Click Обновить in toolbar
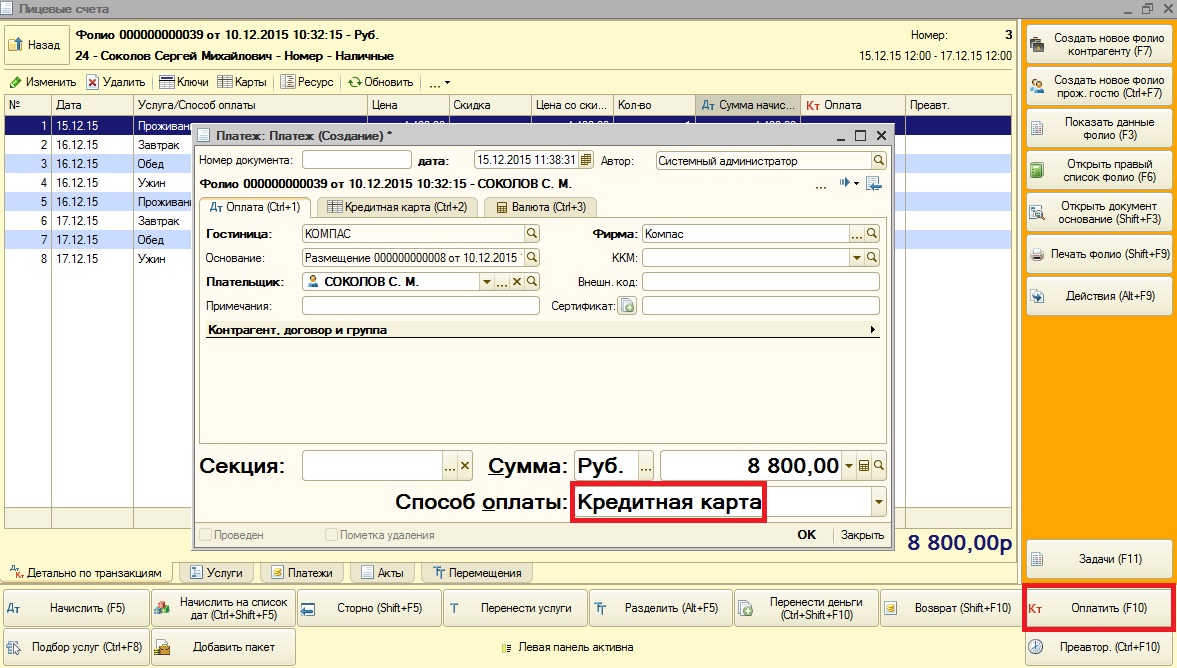 (381, 83)
